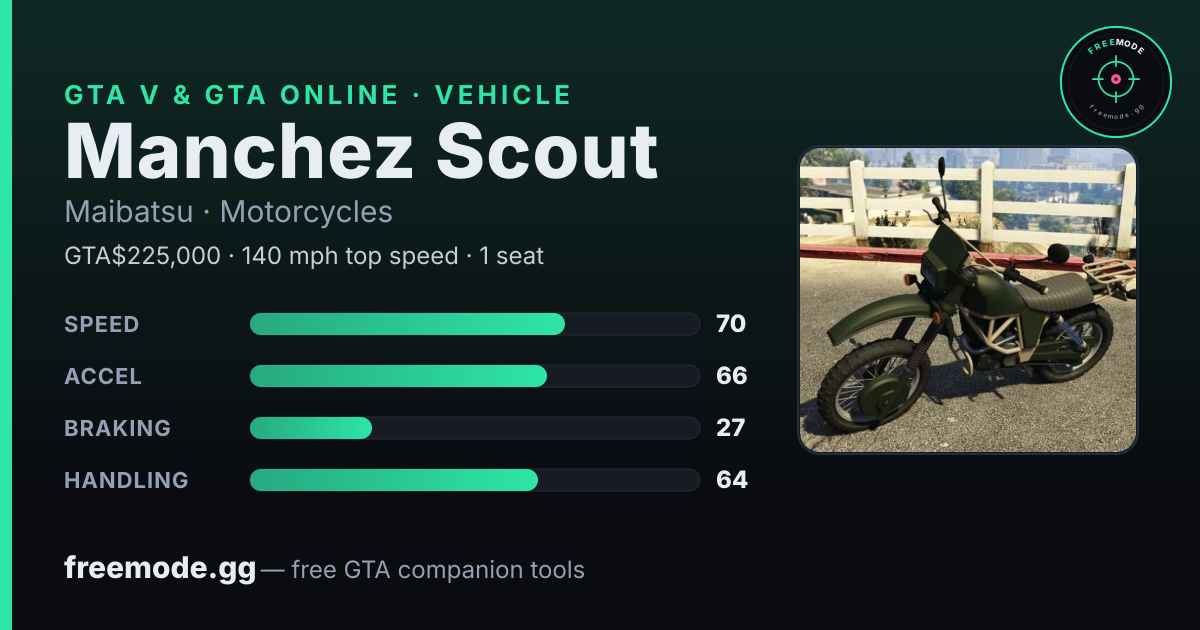Click the FREEMODE crosshair logo badge
1200x630 pixels.
pos(1115,81)
